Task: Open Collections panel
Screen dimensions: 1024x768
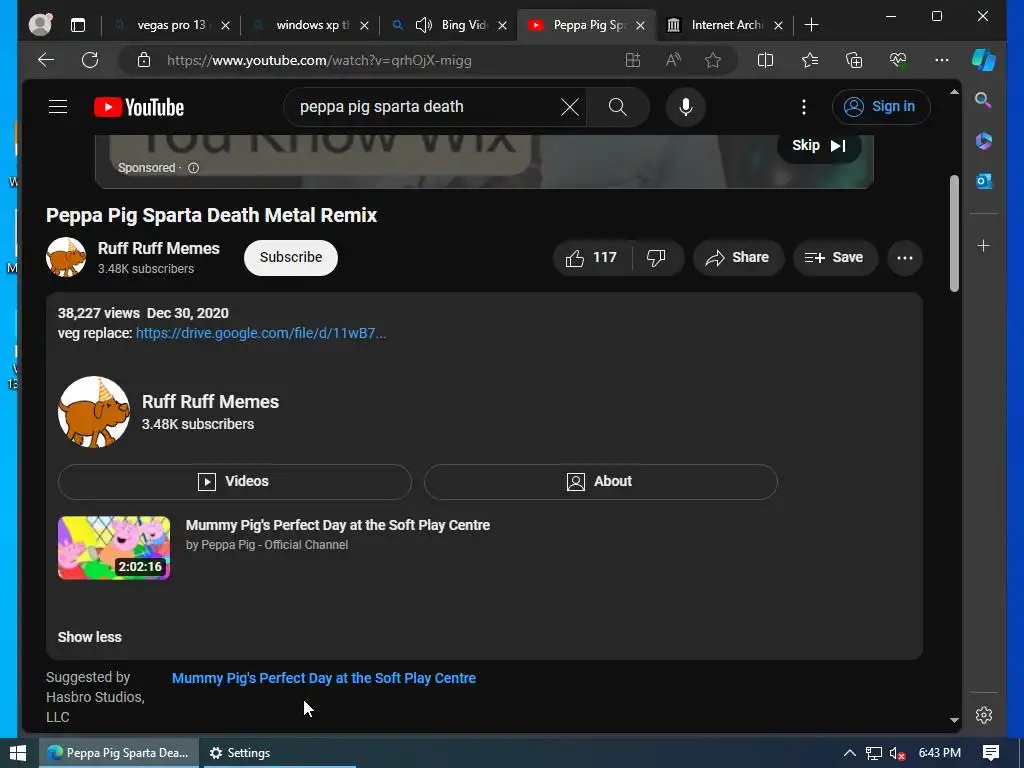Action: tap(854, 60)
